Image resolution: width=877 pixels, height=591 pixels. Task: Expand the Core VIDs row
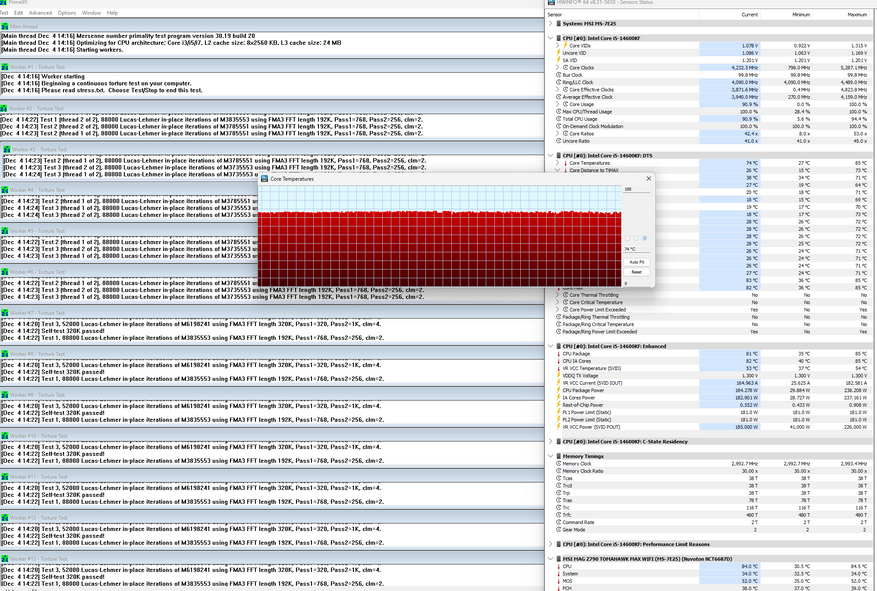click(x=558, y=45)
